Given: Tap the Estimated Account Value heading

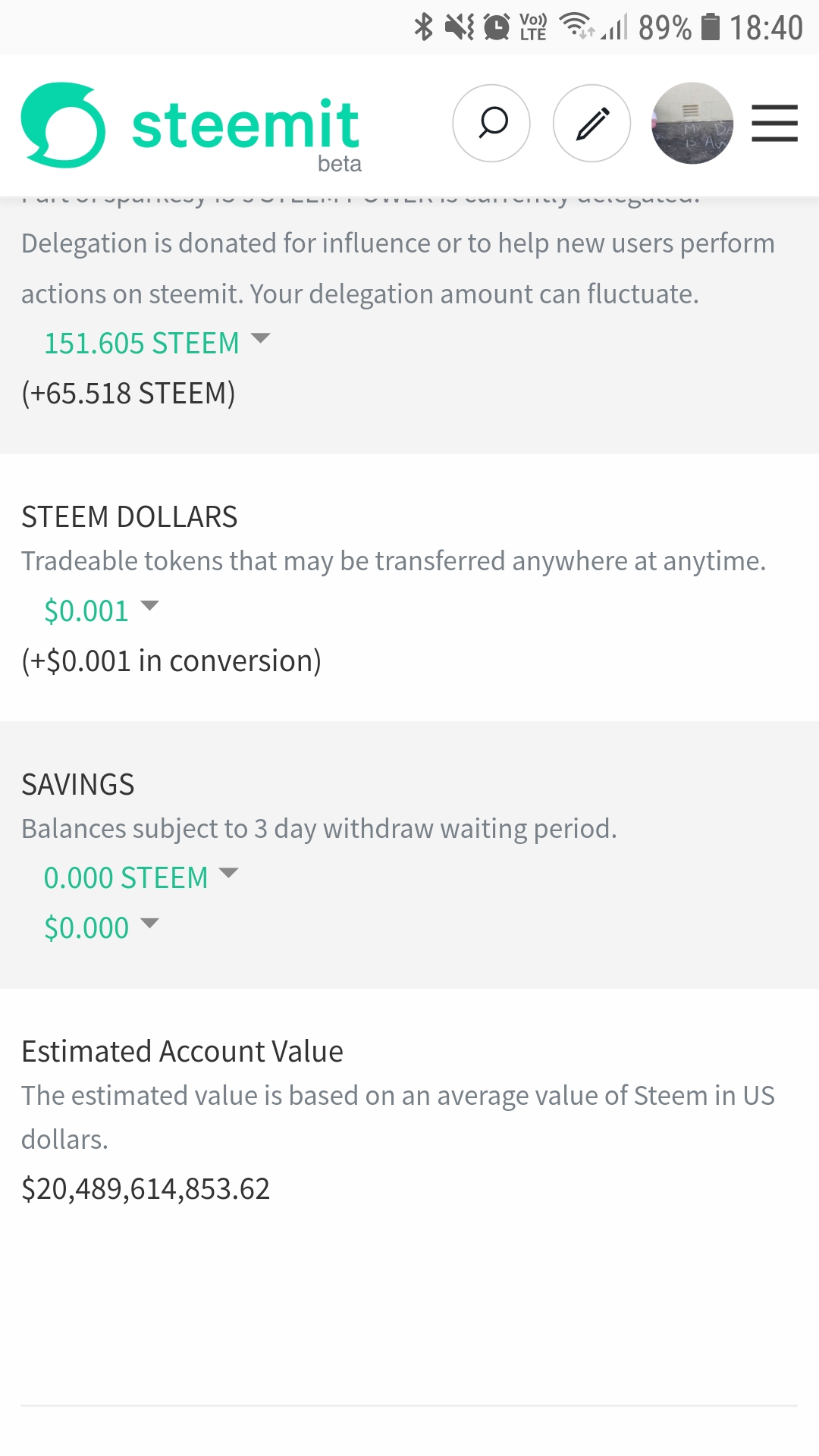Looking at the screenshot, I should pos(182,1052).
